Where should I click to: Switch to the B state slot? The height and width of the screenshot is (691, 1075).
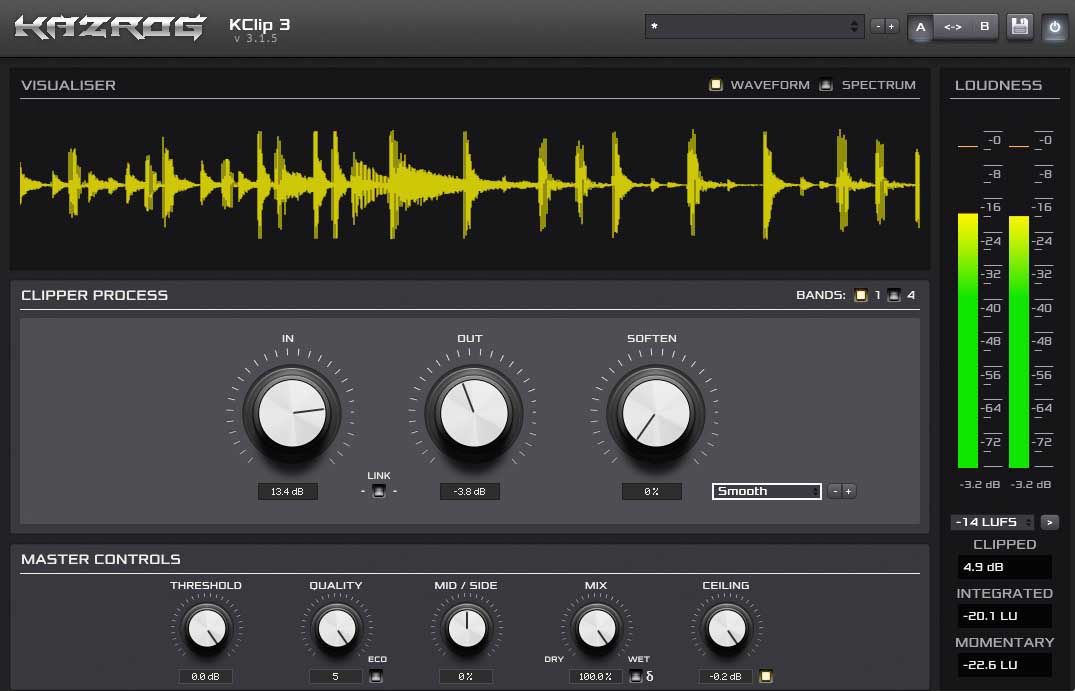[984, 27]
